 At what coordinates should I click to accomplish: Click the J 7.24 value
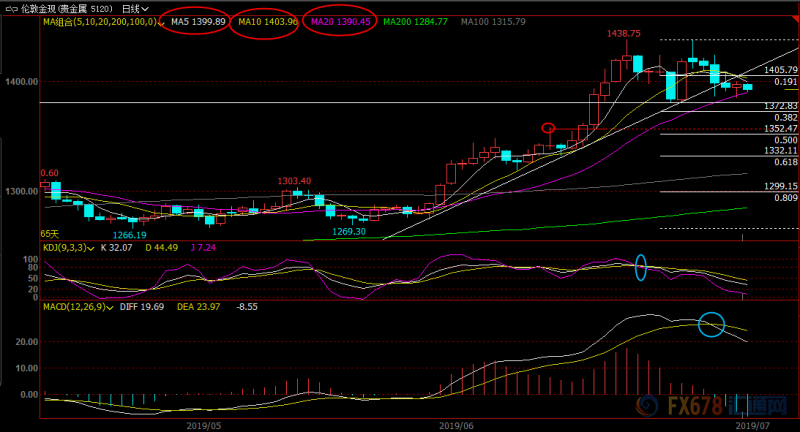(203, 248)
